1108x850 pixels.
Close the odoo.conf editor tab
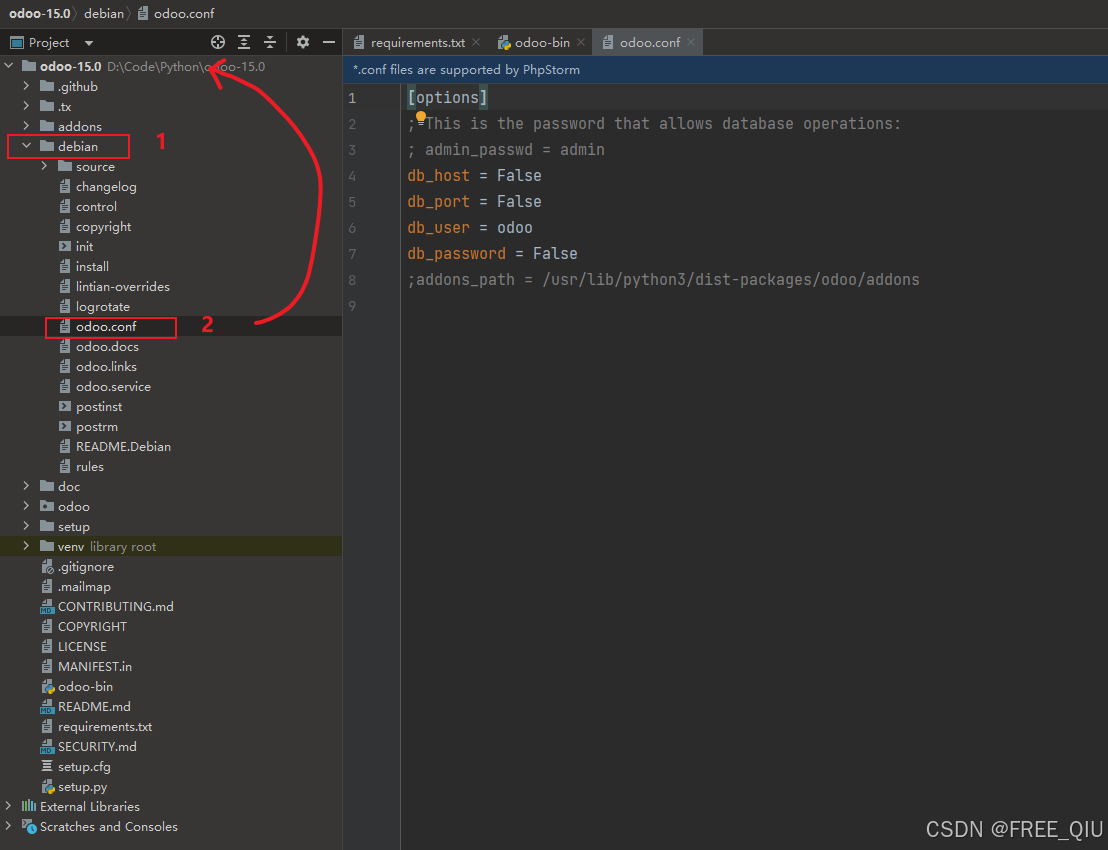click(x=691, y=42)
